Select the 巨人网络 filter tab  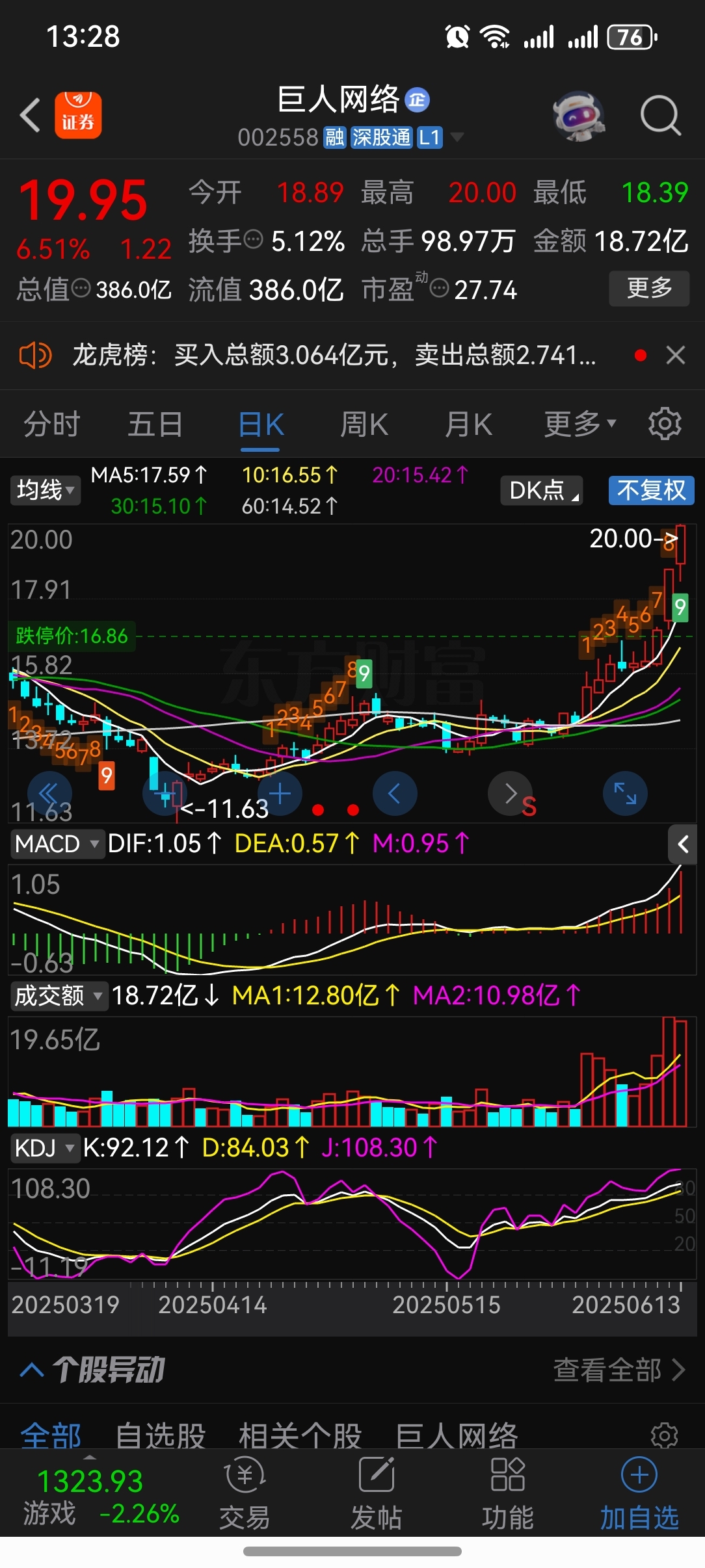(x=457, y=1435)
